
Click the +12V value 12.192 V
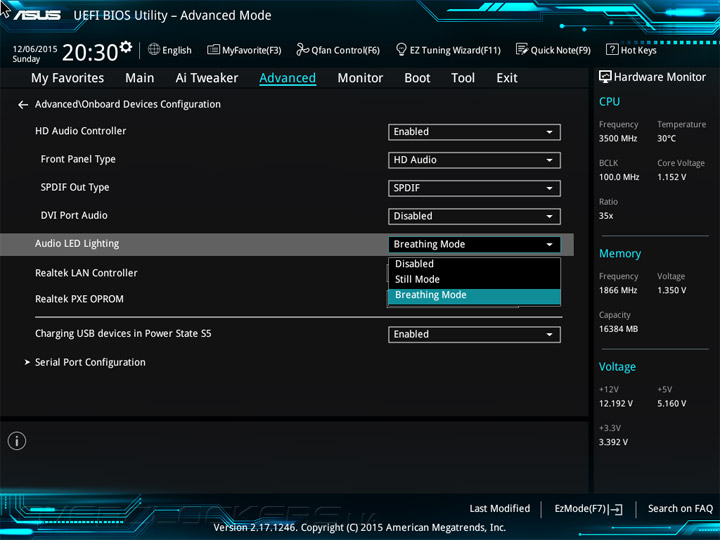click(616, 403)
